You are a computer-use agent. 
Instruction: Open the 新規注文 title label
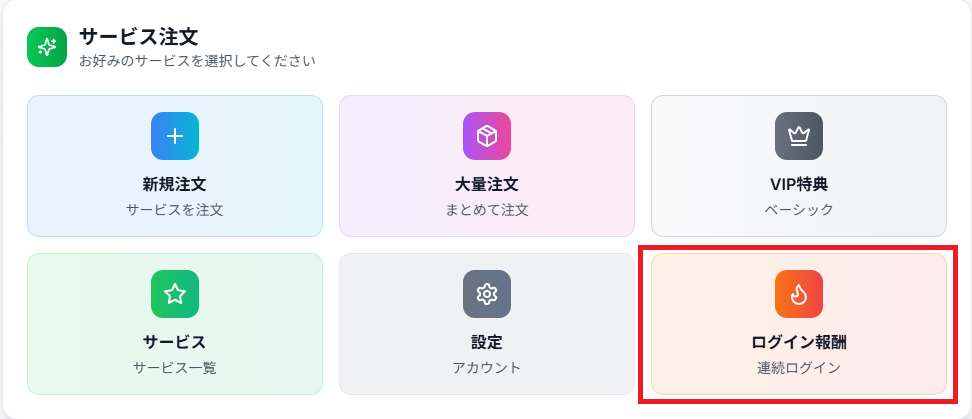click(x=175, y=185)
